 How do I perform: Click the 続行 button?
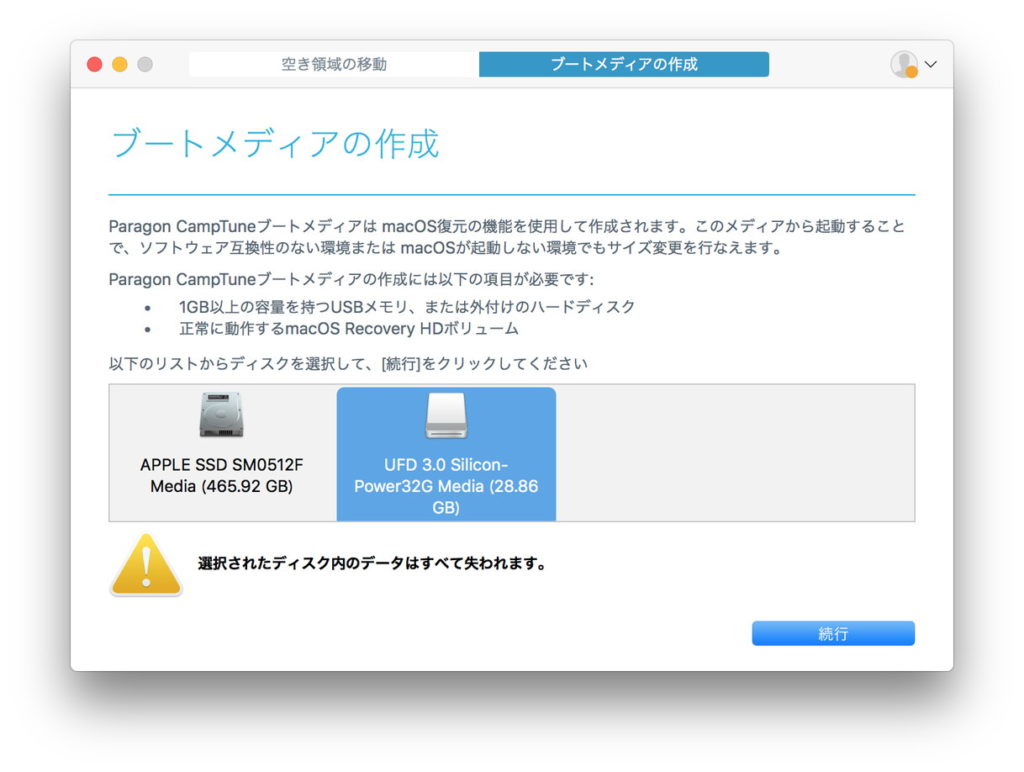coord(833,633)
